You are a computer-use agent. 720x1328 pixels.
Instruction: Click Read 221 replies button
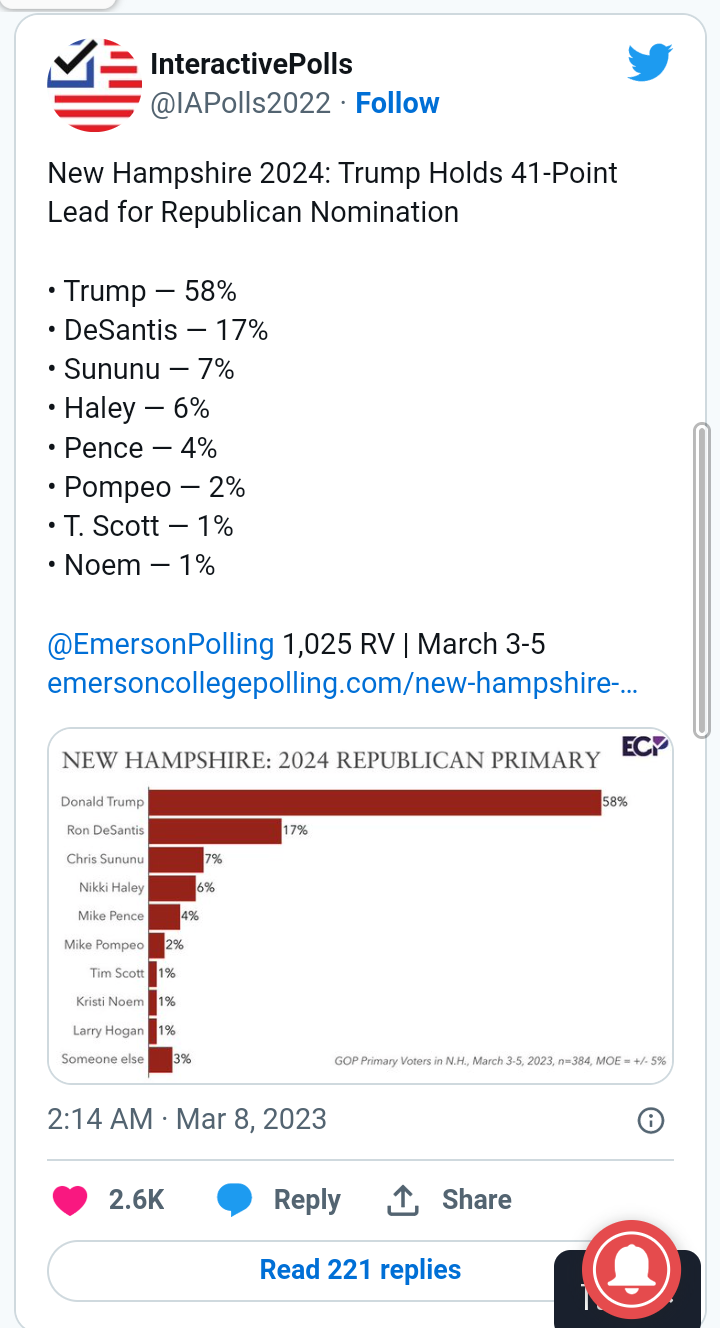tap(360, 1270)
